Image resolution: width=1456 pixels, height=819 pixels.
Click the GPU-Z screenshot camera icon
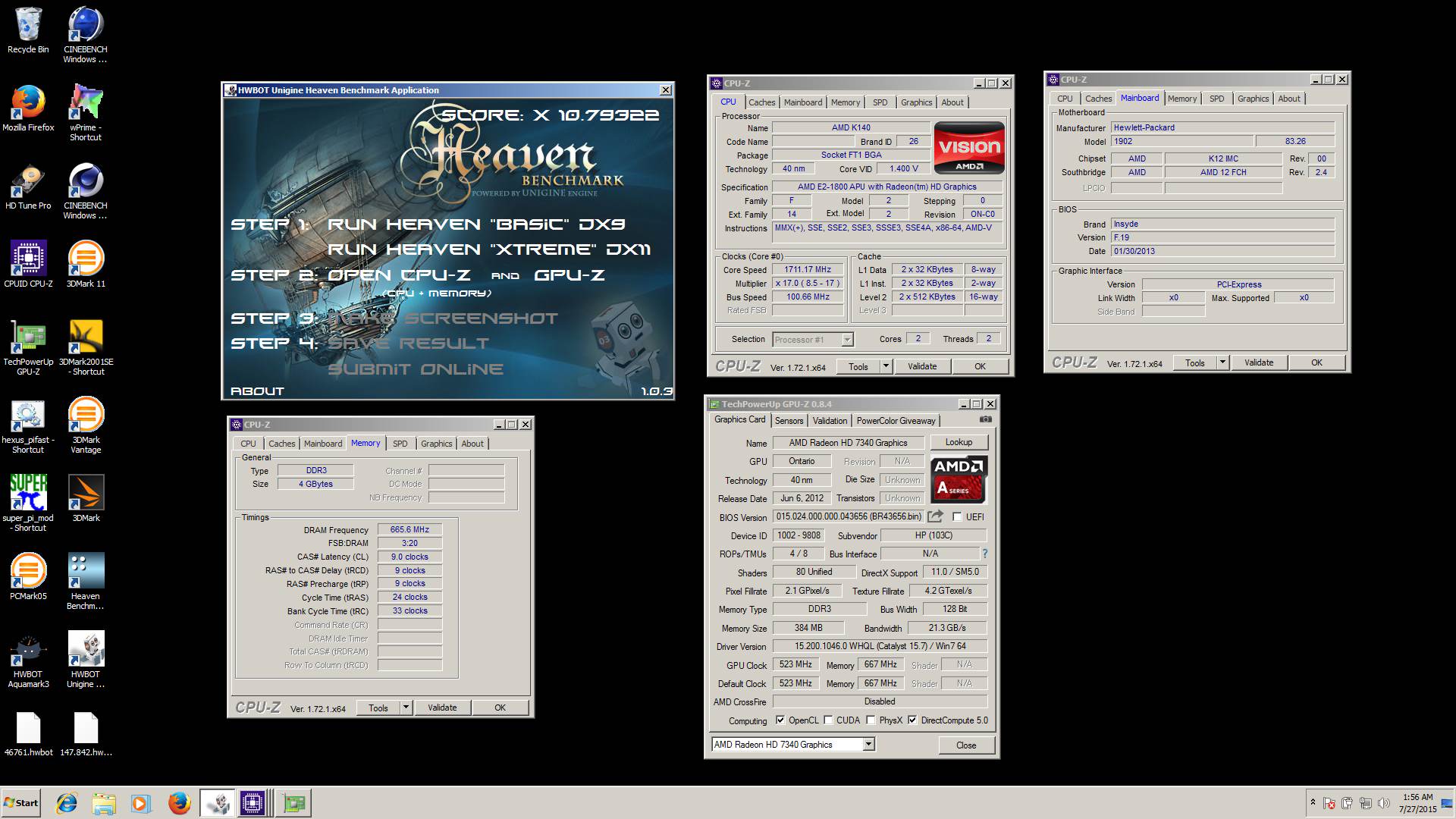pyautogui.click(x=985, y=419)
